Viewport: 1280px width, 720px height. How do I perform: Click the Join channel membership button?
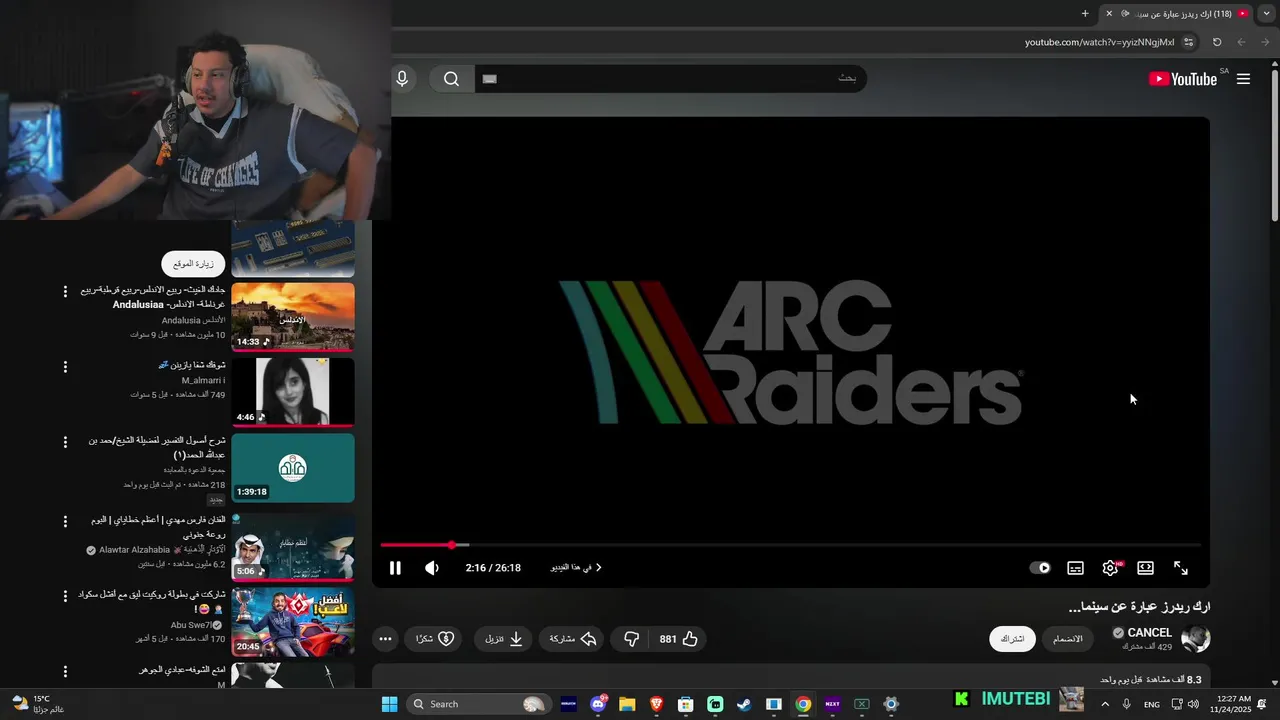point(1067,639)
